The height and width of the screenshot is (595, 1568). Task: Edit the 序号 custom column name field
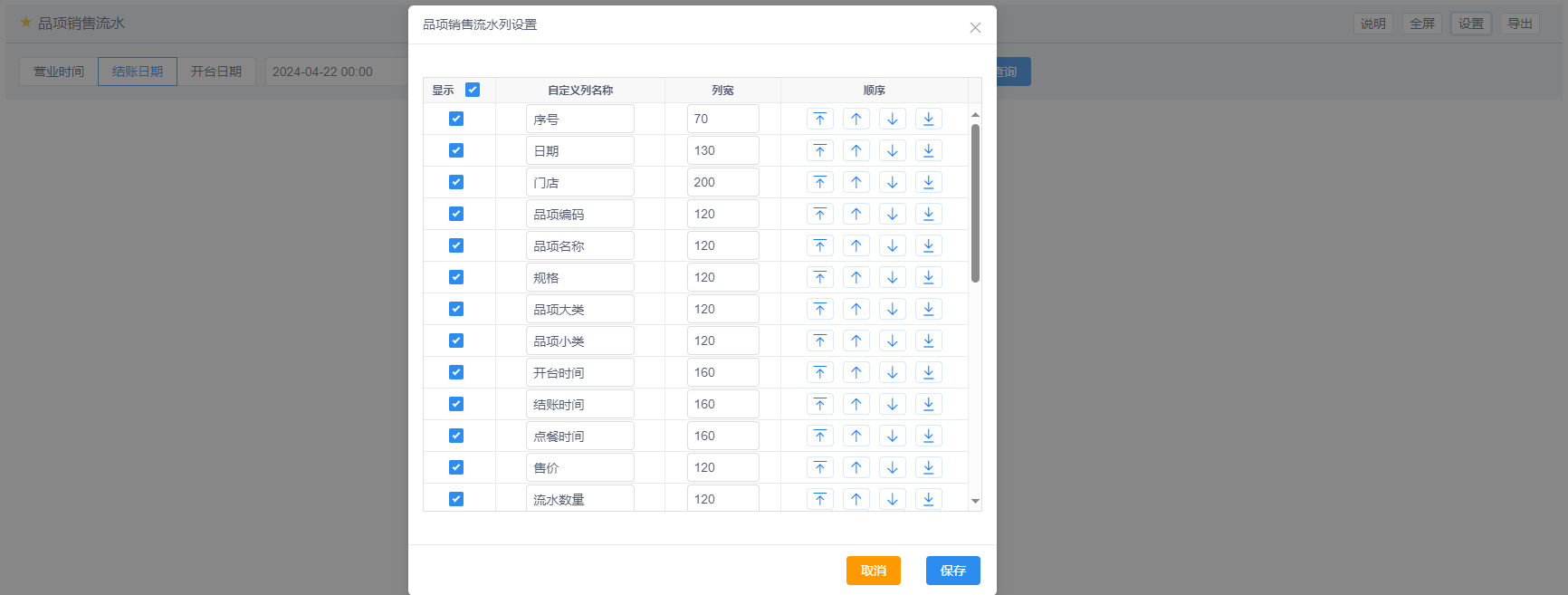tap(580, 119)
